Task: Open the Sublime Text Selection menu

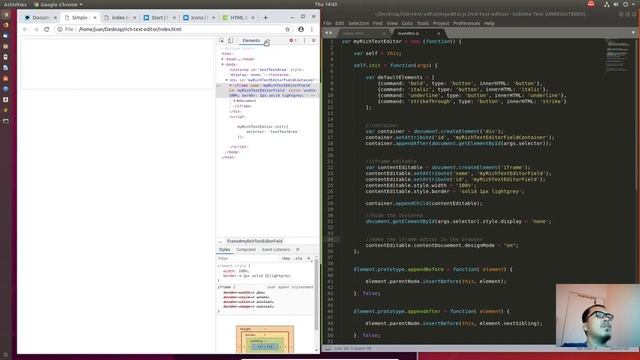Action: click(x=358, y=23)
